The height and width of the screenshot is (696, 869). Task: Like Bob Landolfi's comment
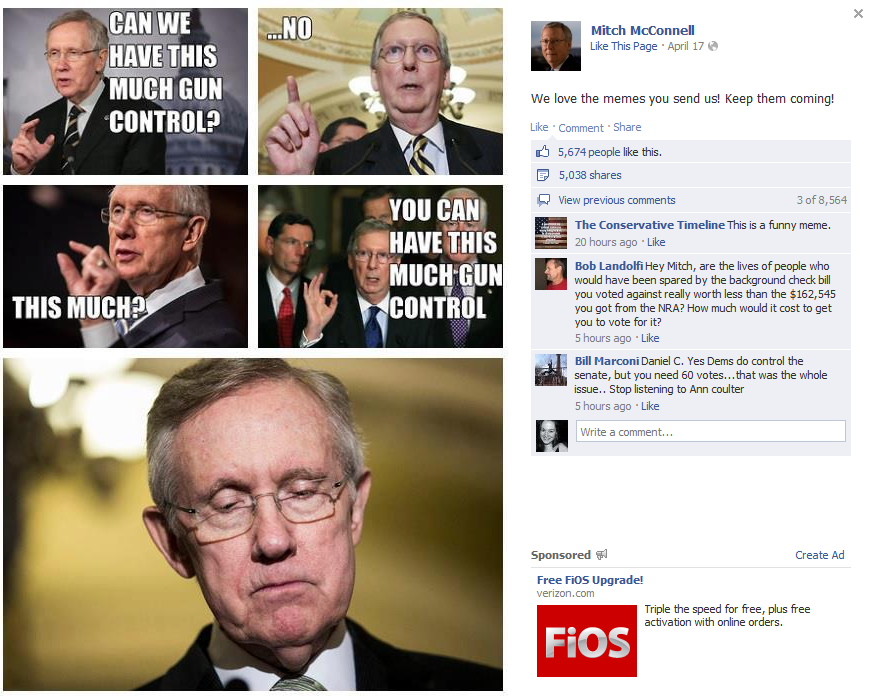(650, 338)
